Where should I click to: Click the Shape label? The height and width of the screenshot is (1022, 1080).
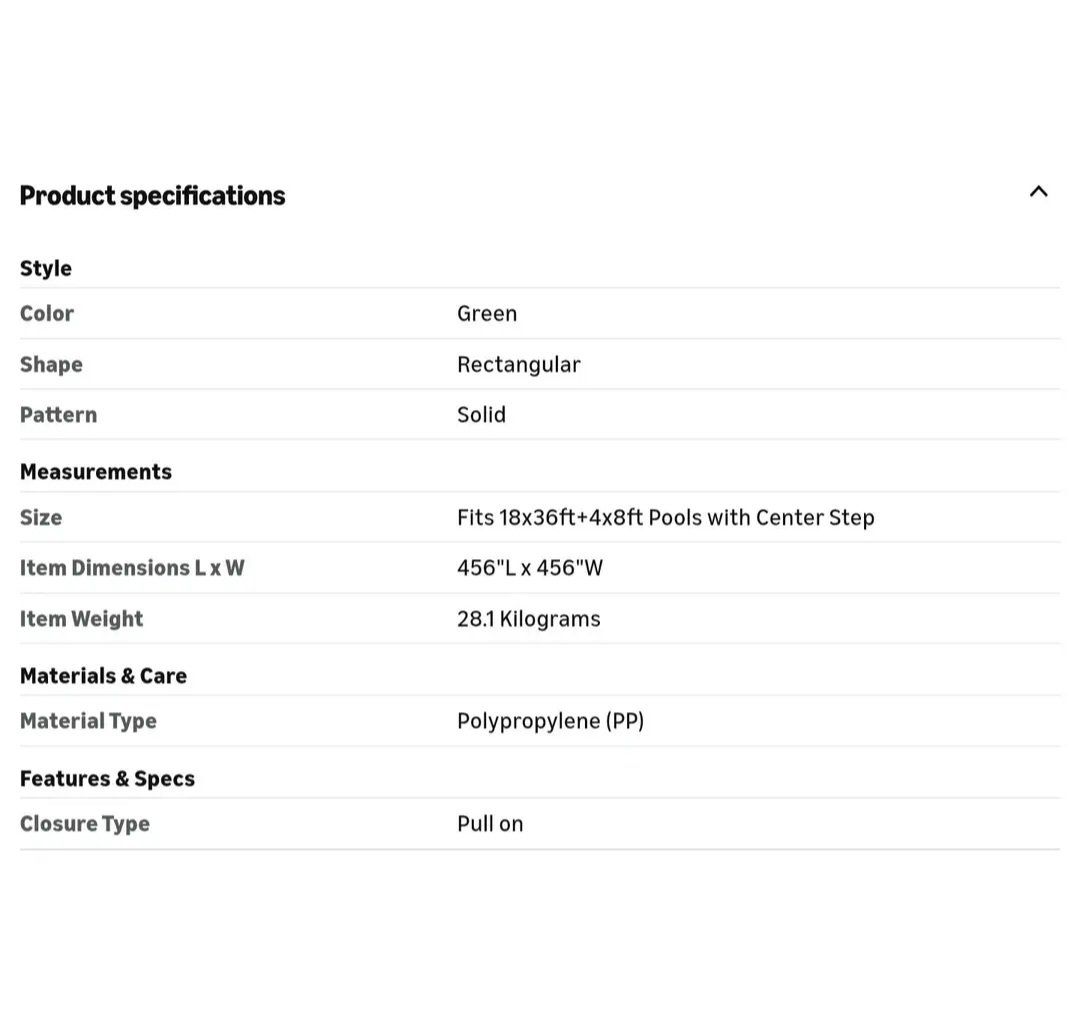51,364
